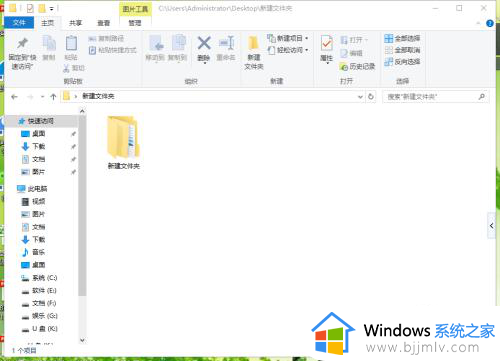The height and width of the screenshot is (361, 500).
Task: Open the Properties dropdown arrow
Action: click(x=327, y=64)
